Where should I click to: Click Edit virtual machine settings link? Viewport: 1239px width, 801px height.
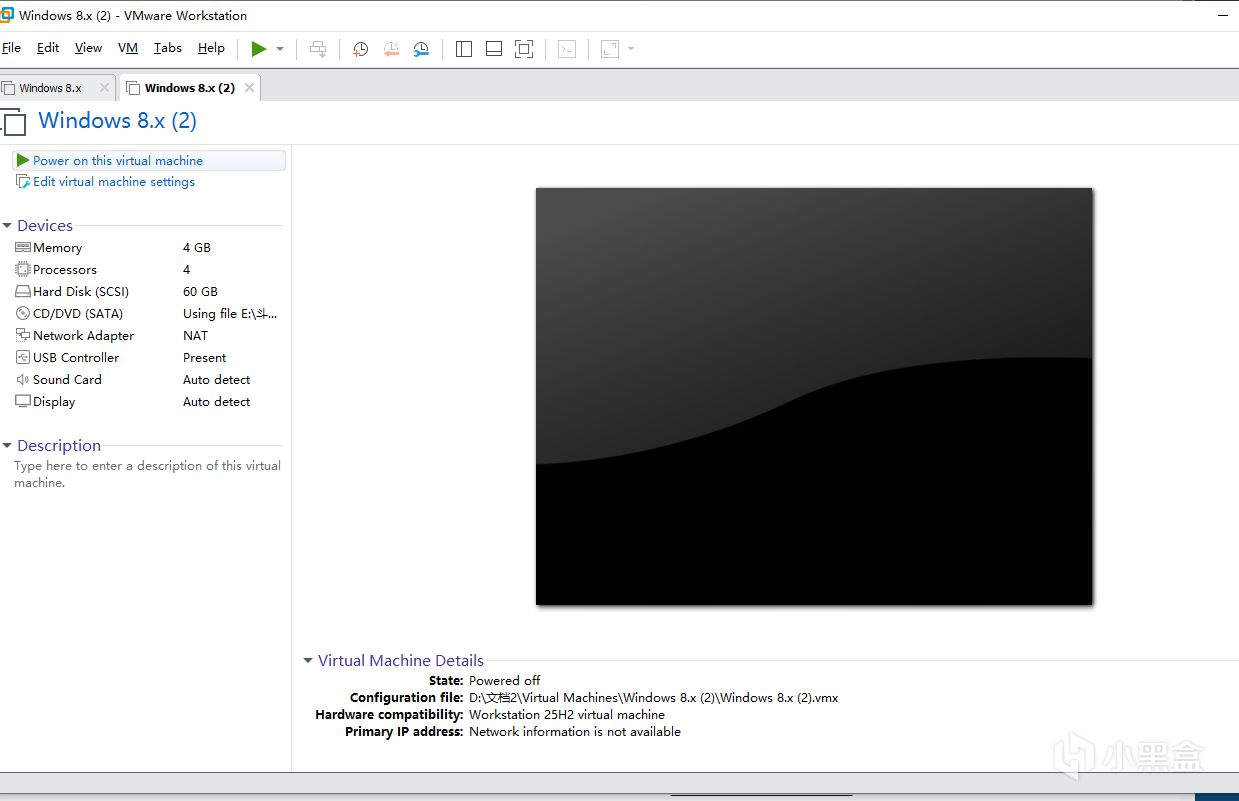click(x=114, y=182)
